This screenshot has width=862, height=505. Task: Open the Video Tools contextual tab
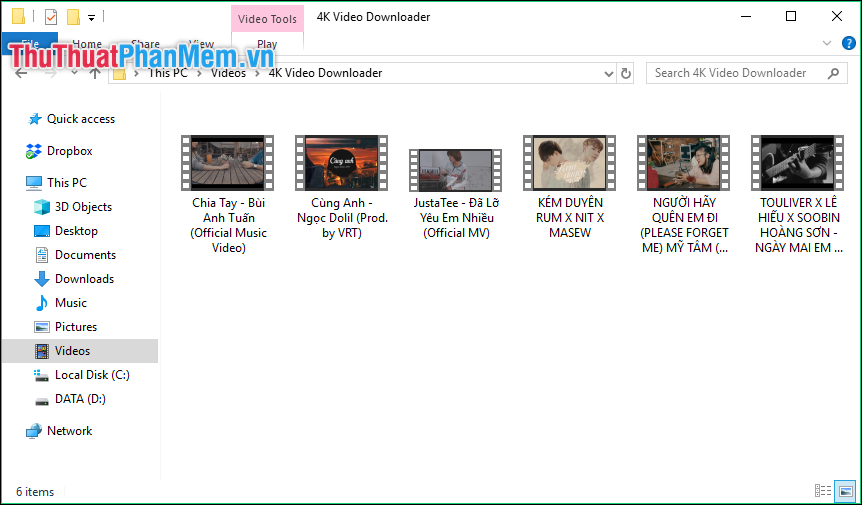tap(267, 19)
